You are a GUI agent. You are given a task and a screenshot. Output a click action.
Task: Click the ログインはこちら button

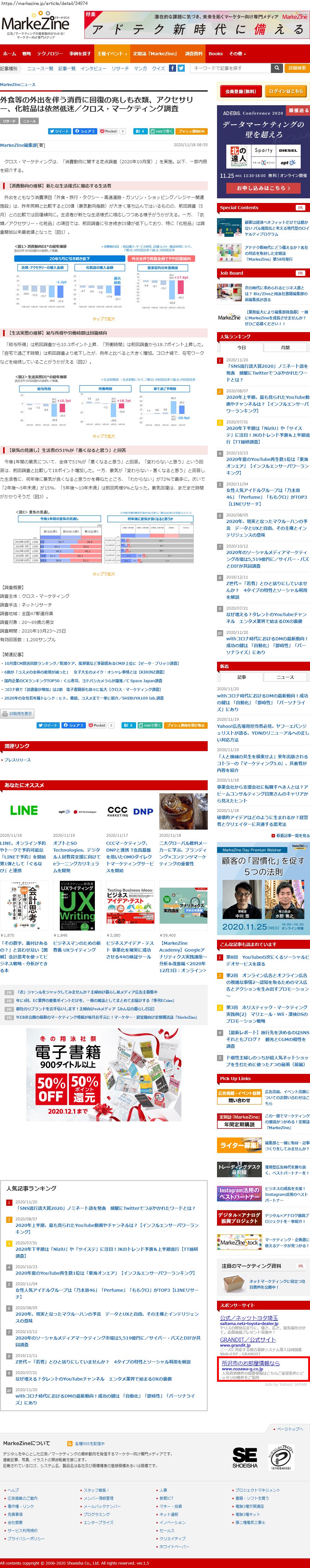click(286, 91)
